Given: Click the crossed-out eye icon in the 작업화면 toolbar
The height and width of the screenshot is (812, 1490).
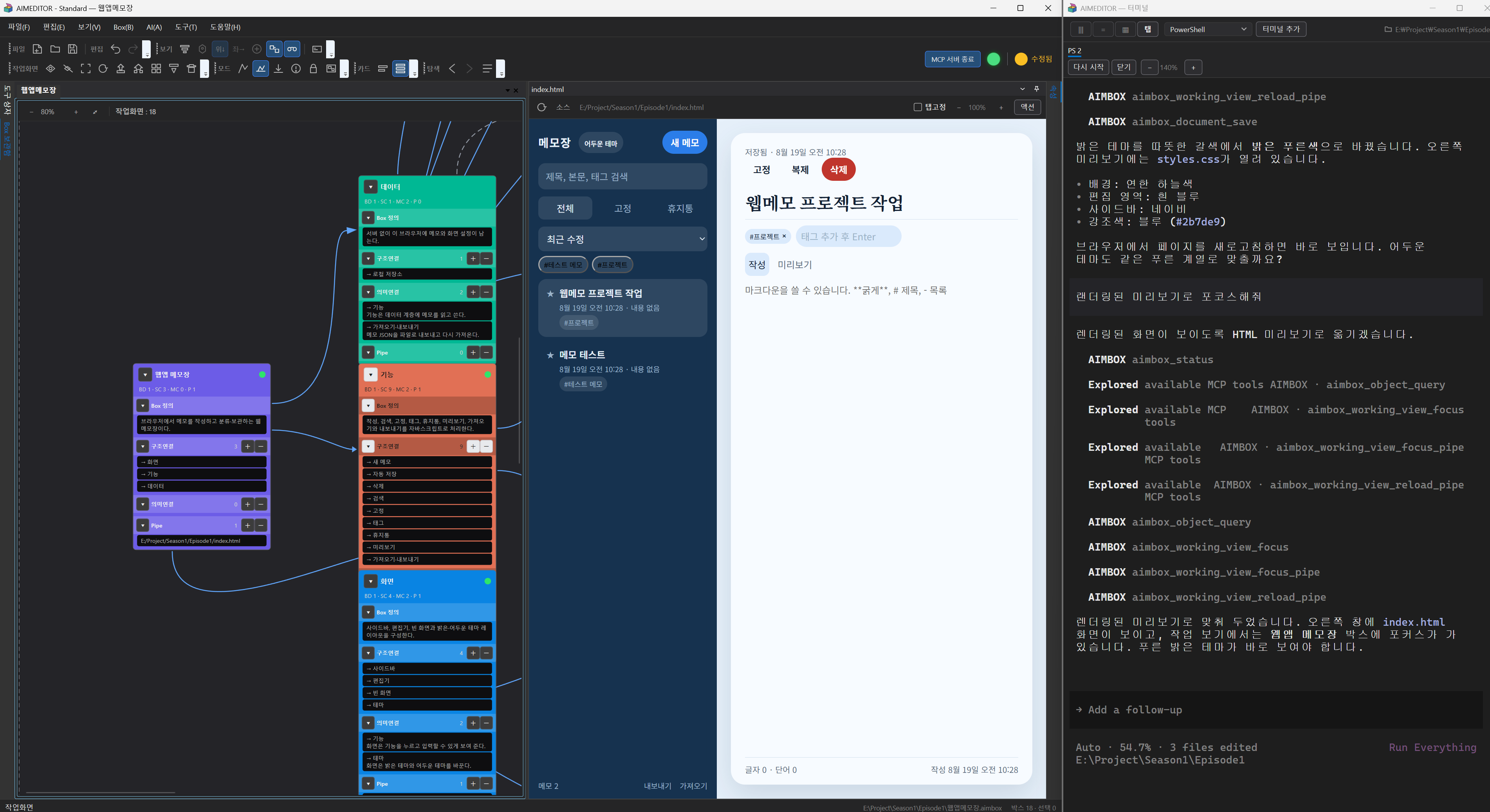Looking at the screenshot, I should click(x=68, y=69).
